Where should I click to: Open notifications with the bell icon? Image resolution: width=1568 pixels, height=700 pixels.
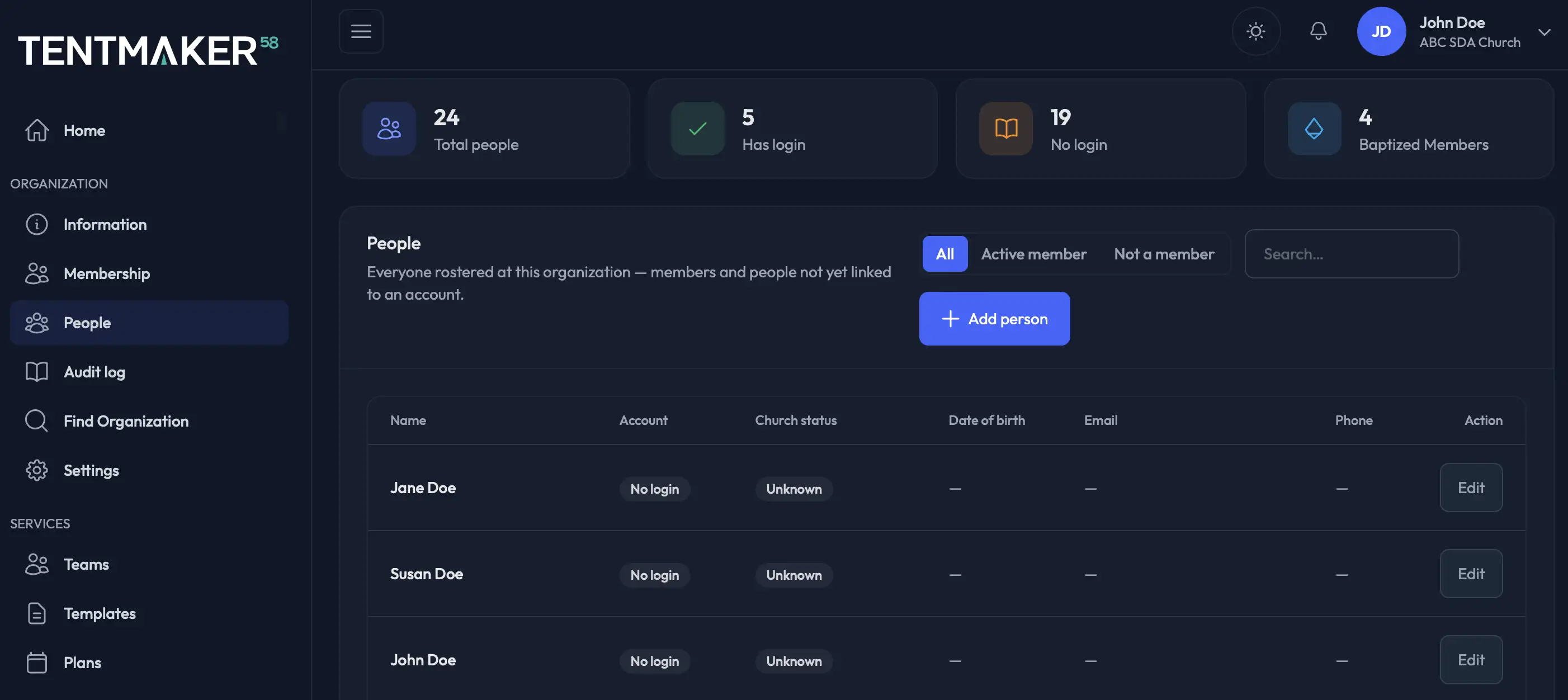click(x=1319, y=31)
